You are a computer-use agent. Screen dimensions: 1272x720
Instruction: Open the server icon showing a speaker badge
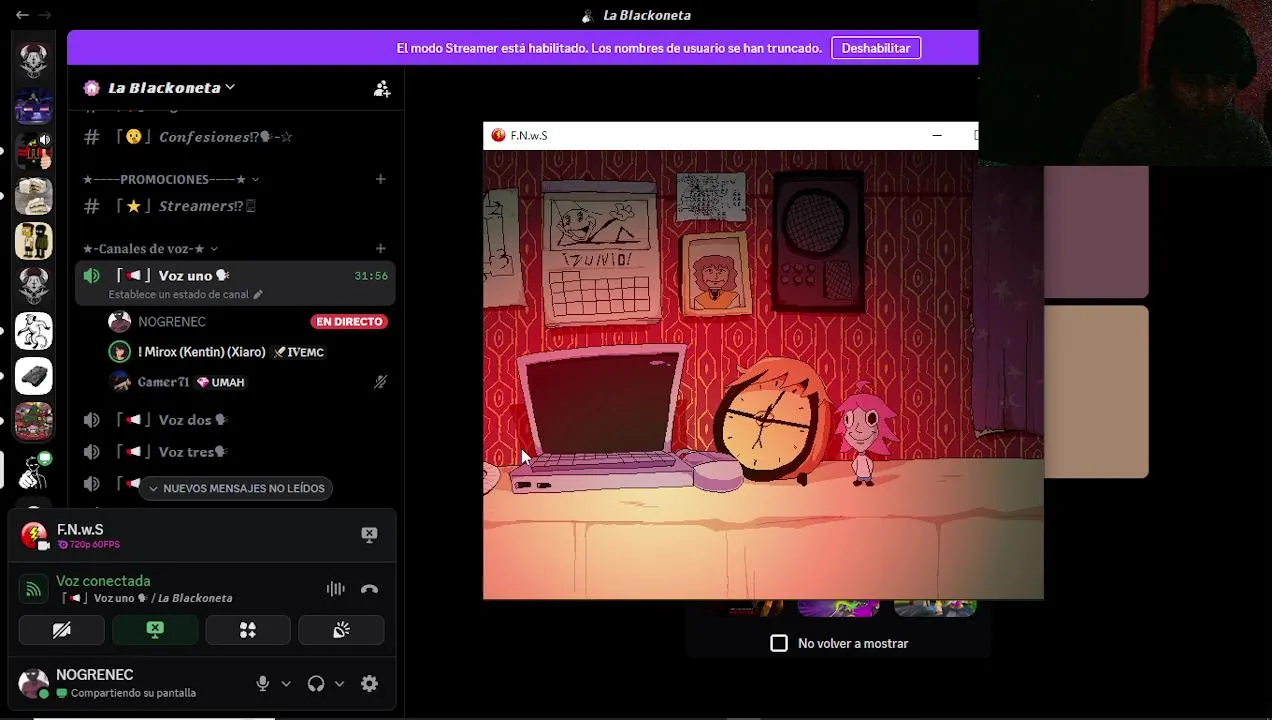pyautogui.click(x=34, y=151)
